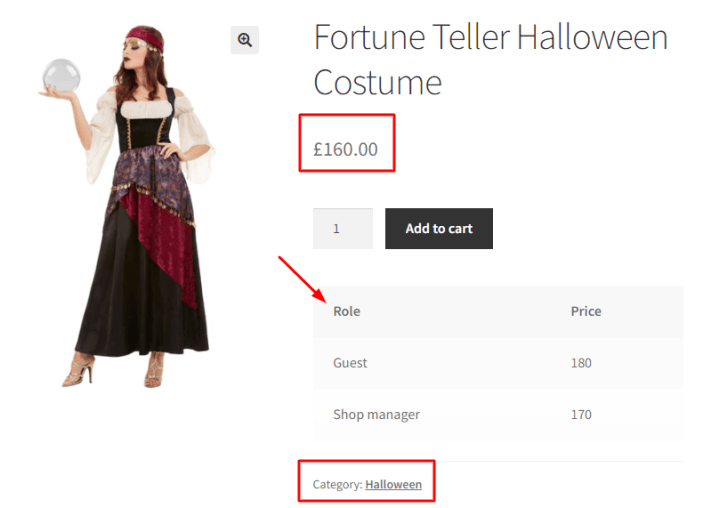Click the Price column header

tap(585, 311)
